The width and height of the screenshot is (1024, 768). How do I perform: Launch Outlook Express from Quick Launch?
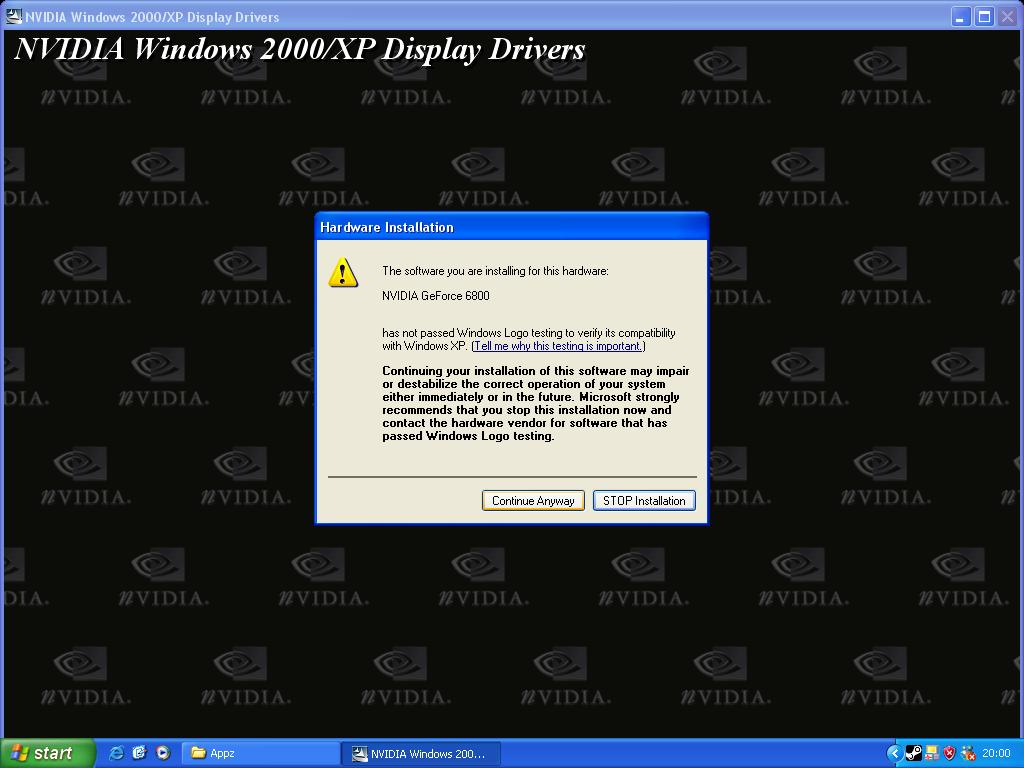click(x=139, y=753)
